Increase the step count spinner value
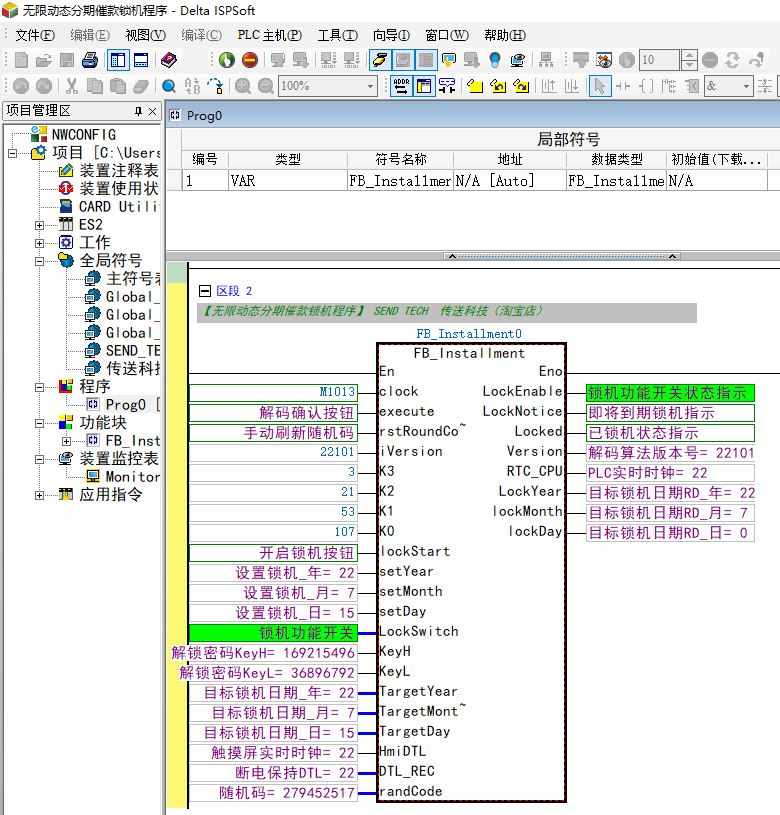 [x=689, y=55]
